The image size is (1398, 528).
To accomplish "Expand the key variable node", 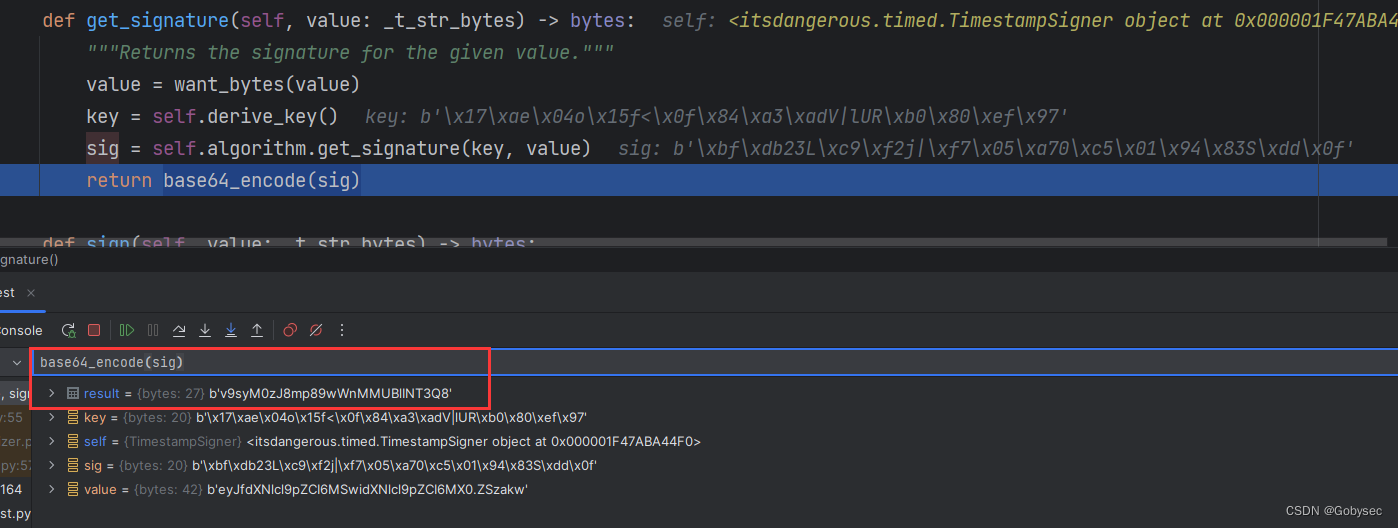I will (x=52, y=417).
